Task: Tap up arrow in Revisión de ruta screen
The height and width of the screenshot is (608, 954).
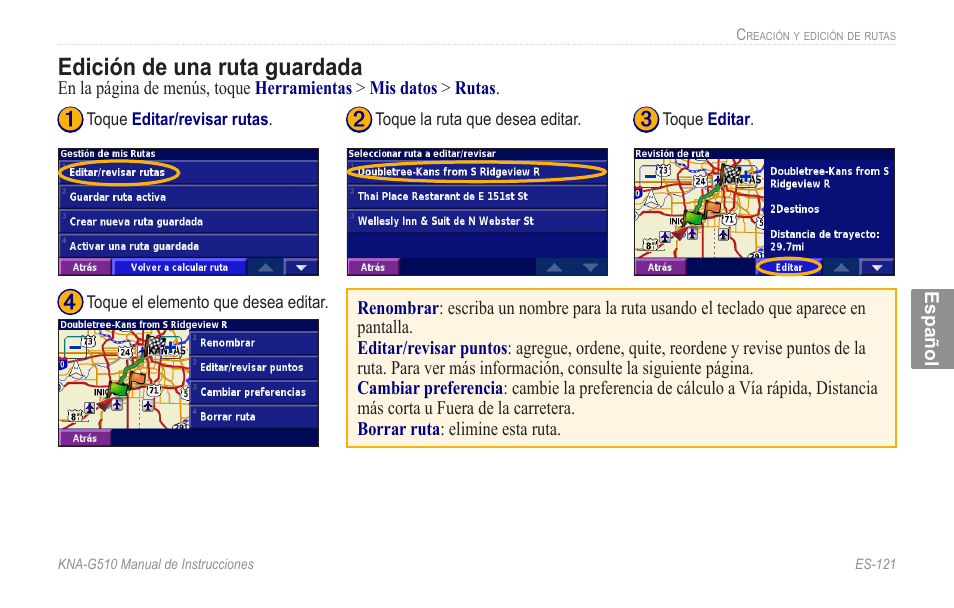Action: 841,267
